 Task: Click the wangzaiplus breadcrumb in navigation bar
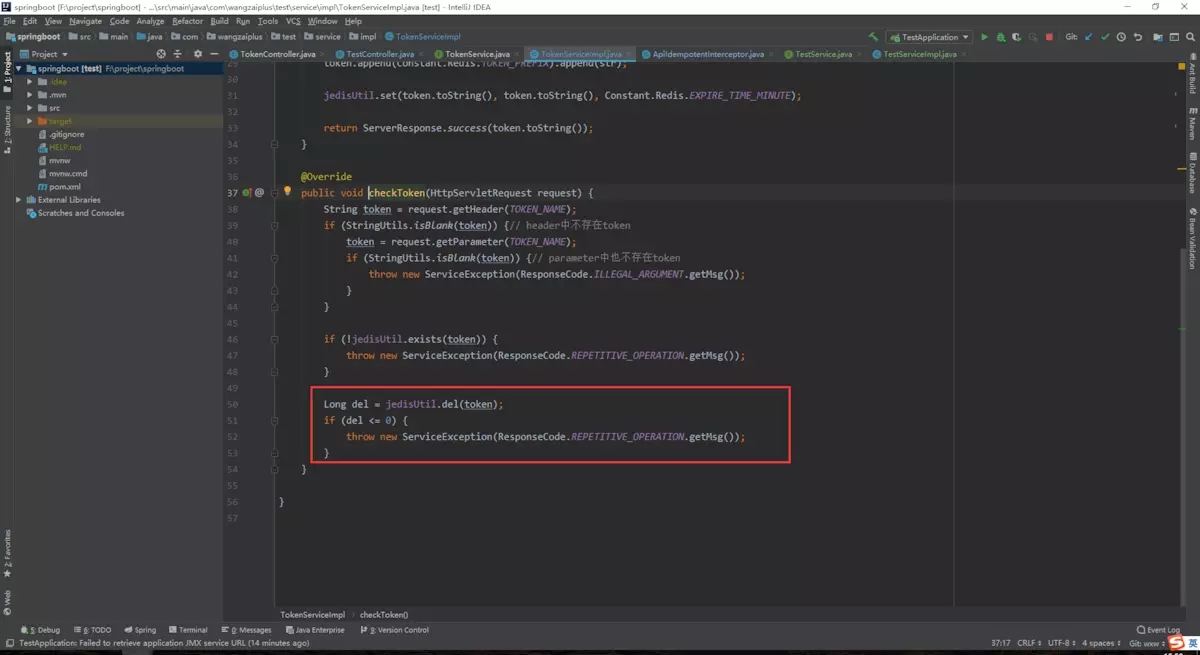tap(235, 37)
